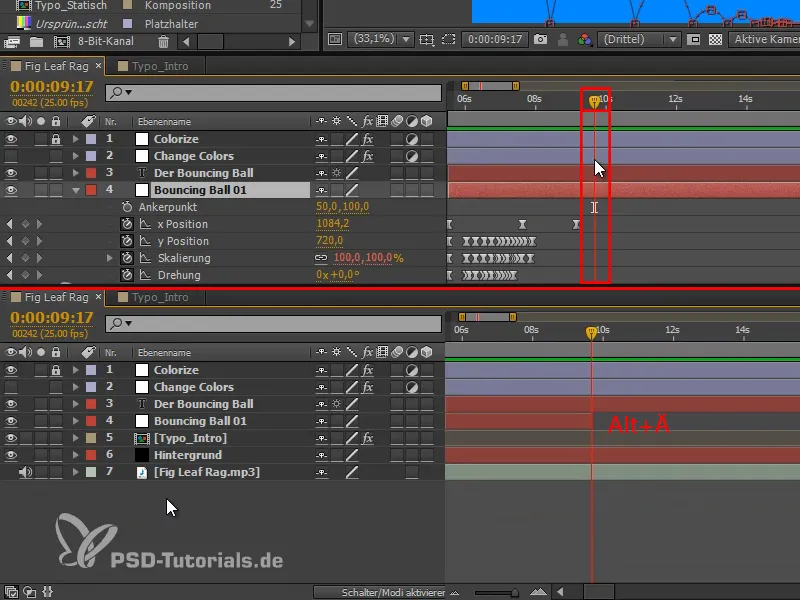Expand the Hintergrund layer properties
800x600 pixels.
[76, 455]
